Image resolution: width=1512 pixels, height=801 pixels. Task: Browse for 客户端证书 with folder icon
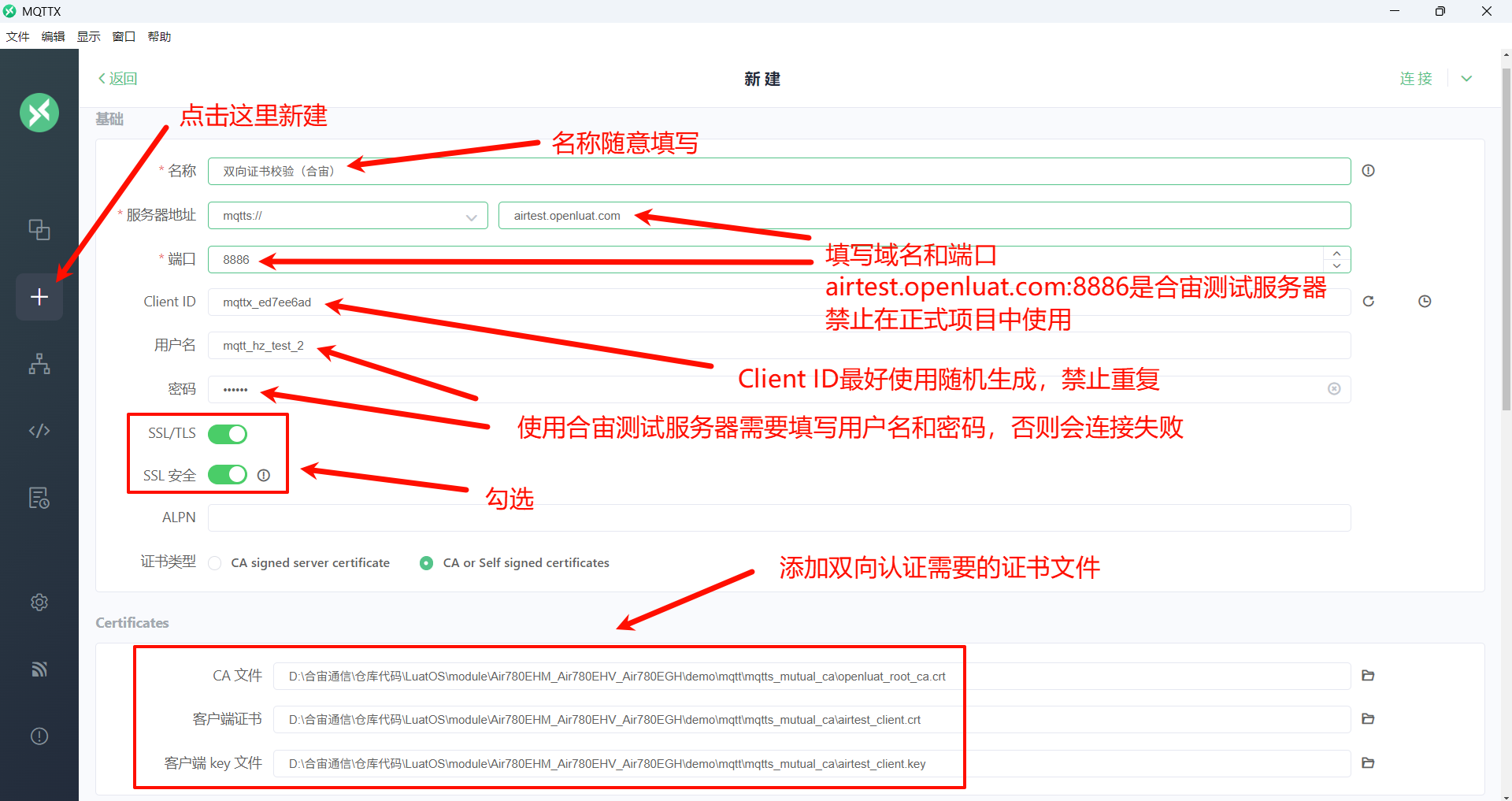pos(1368,719)
